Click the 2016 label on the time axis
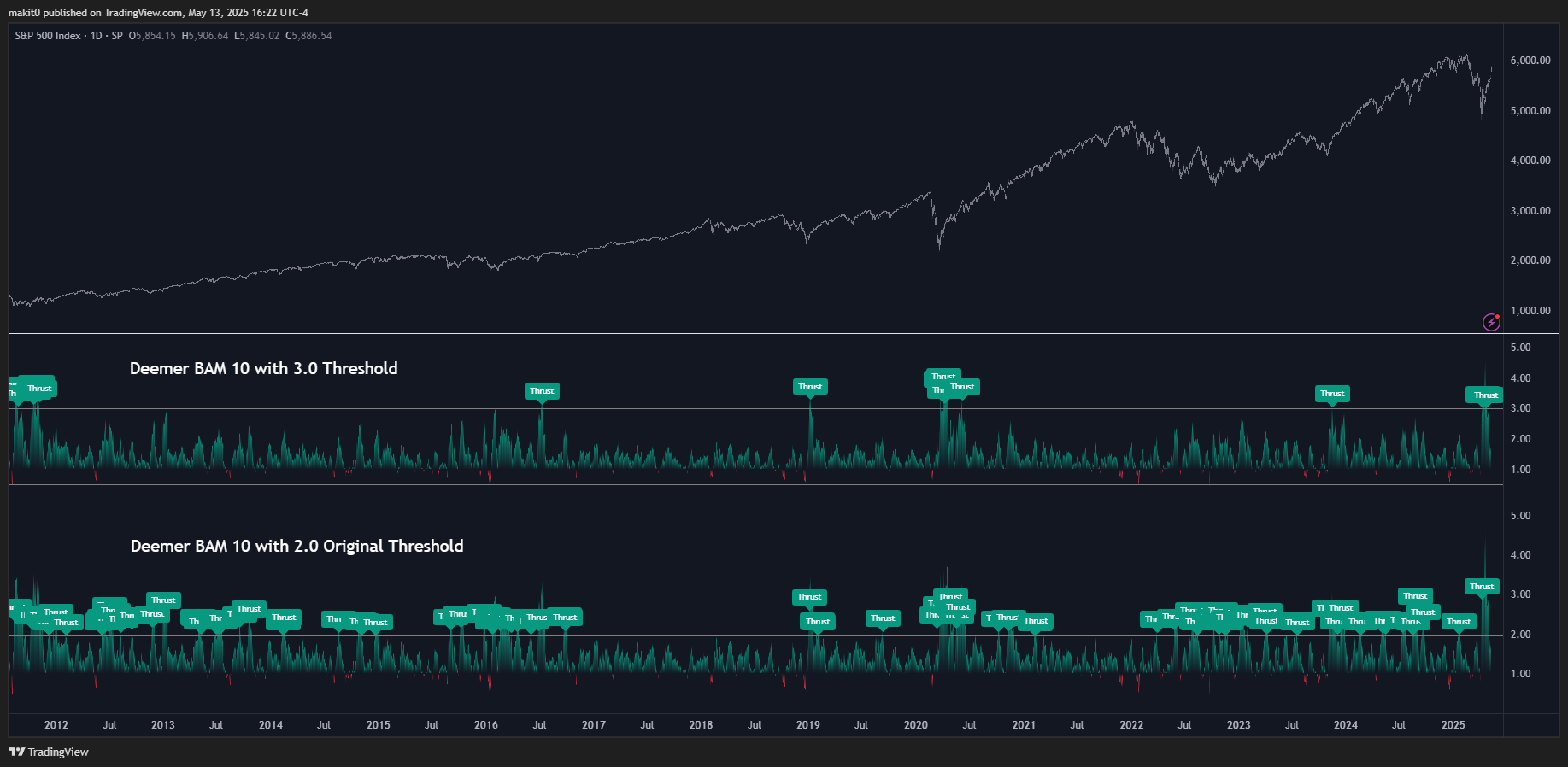This screenshot has width=1568, height=767. pos(486,725)
